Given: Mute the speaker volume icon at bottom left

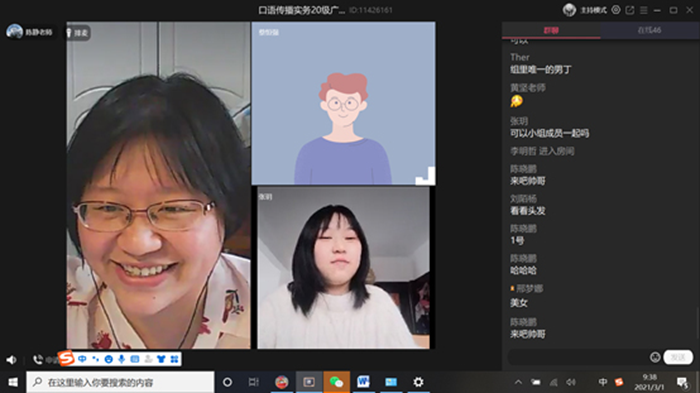Looking at the screenshot, I should pos(11,360).
